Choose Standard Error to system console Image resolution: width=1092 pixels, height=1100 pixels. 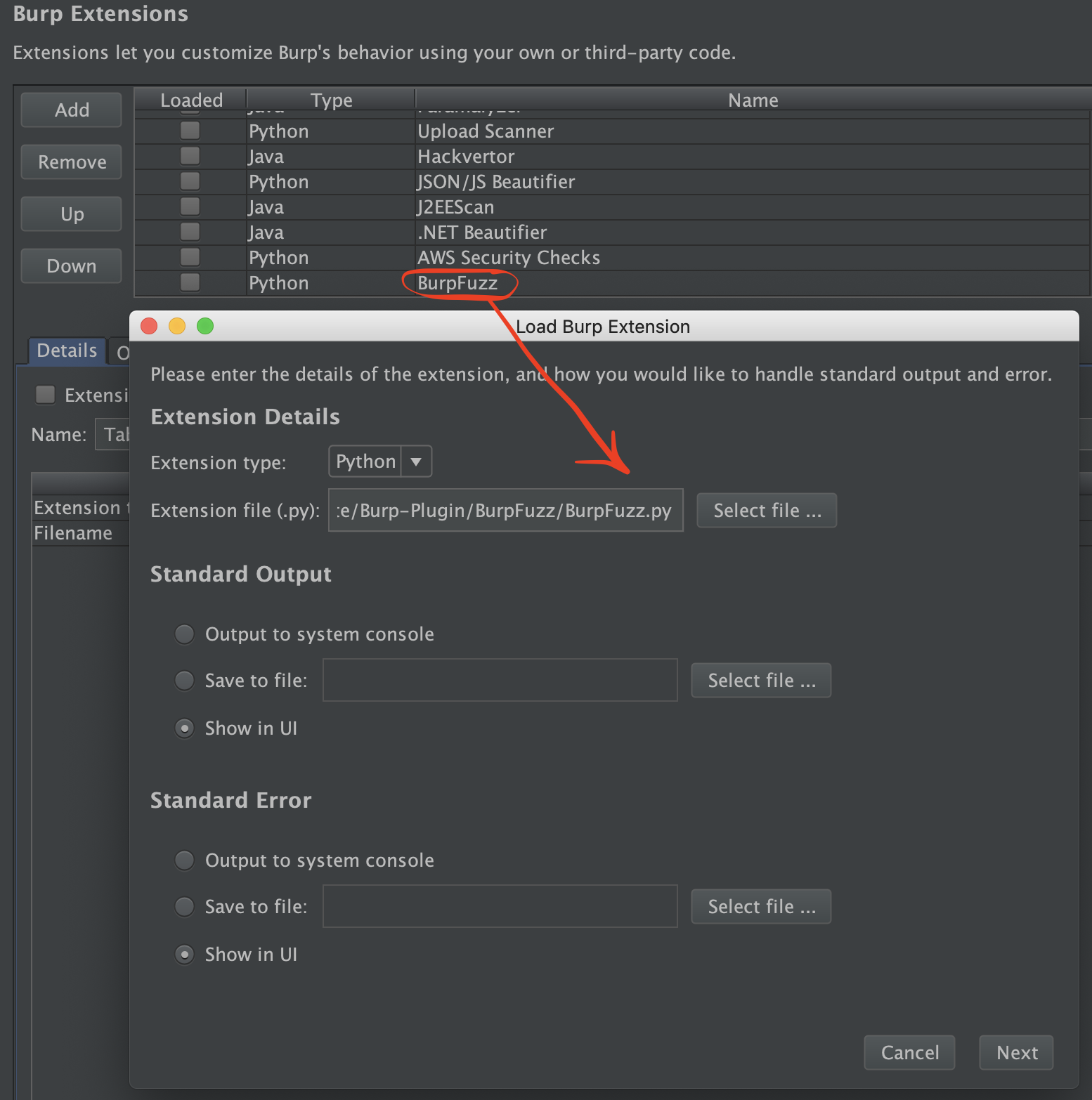[x=185, y=860]
